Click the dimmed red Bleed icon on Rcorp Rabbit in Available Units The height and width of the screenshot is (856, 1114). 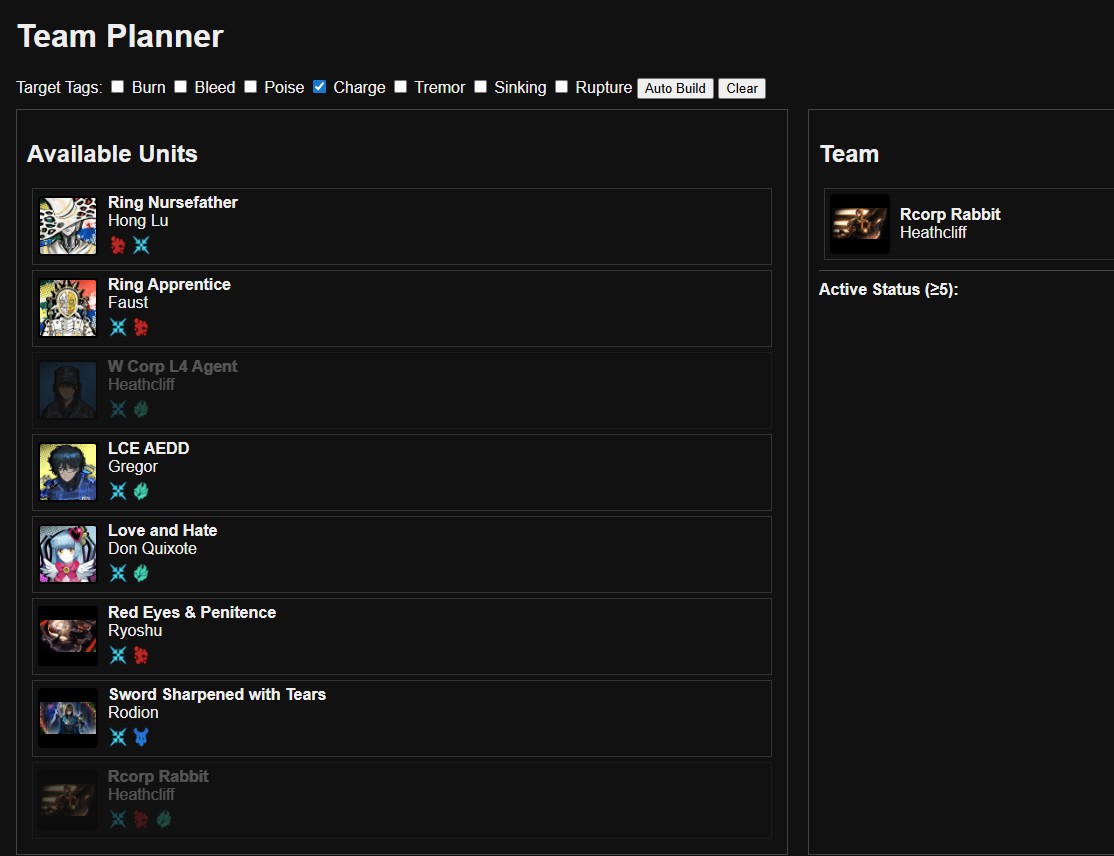[141, 819]
